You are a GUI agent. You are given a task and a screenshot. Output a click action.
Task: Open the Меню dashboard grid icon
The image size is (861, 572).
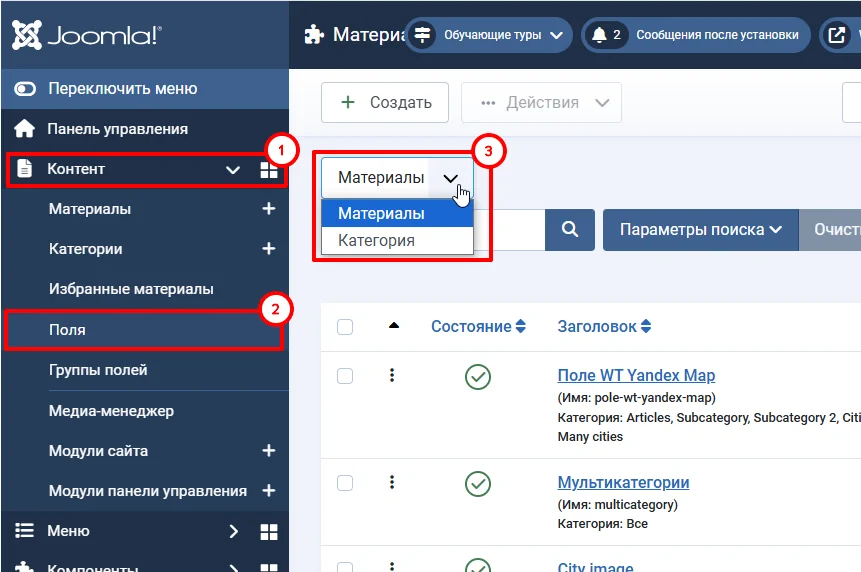(x=269, y=531)
